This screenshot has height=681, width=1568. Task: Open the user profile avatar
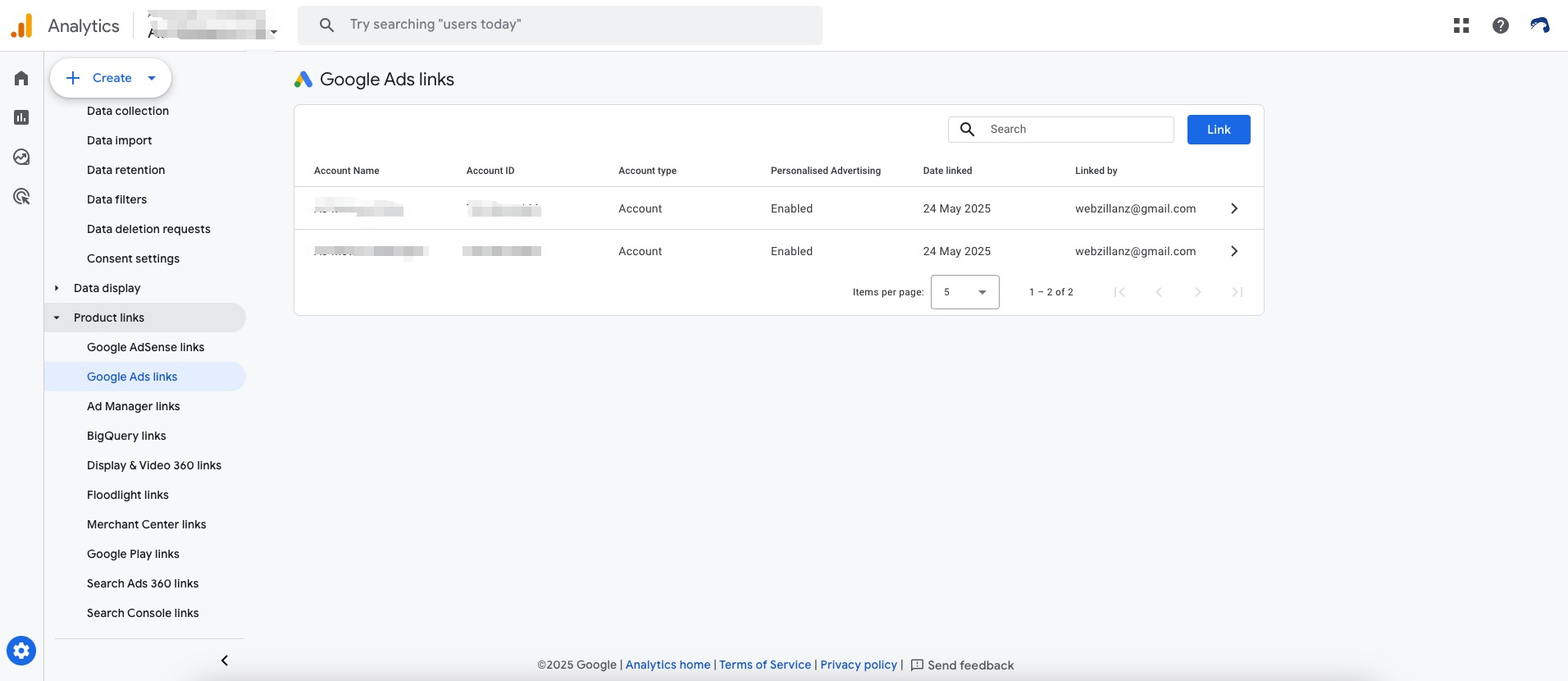click(1540, 25)
